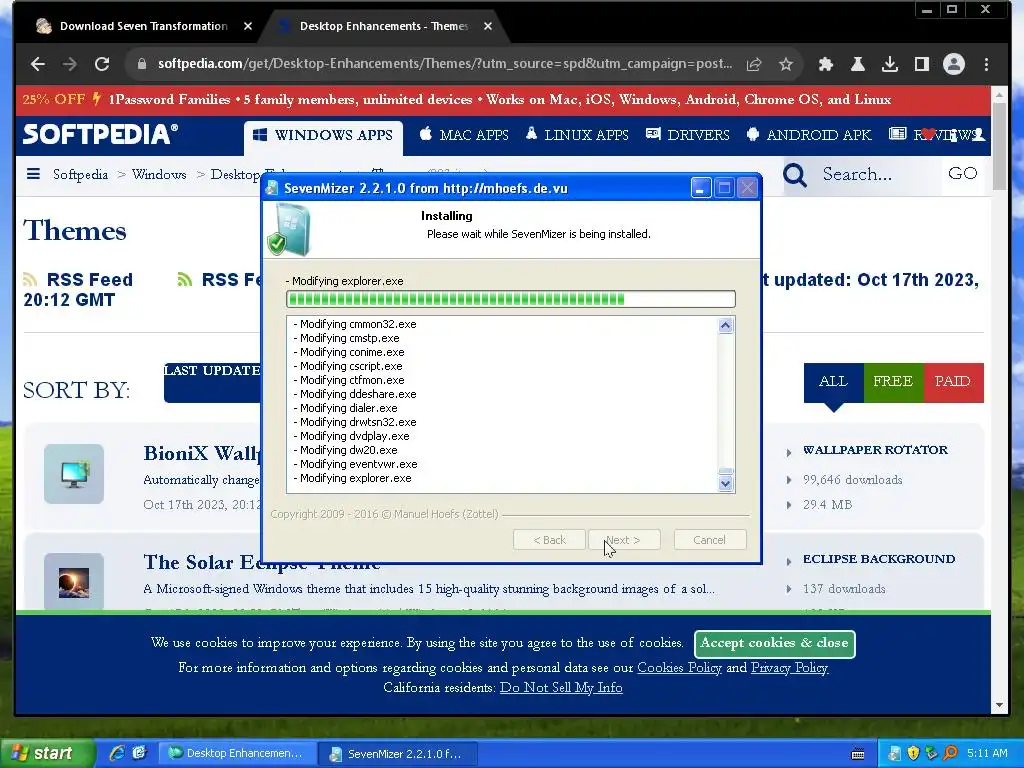This screenshot has height=768, width=1024.
Task: Click Next in the SevenMizer installer
Action: [x=624, y=540]
